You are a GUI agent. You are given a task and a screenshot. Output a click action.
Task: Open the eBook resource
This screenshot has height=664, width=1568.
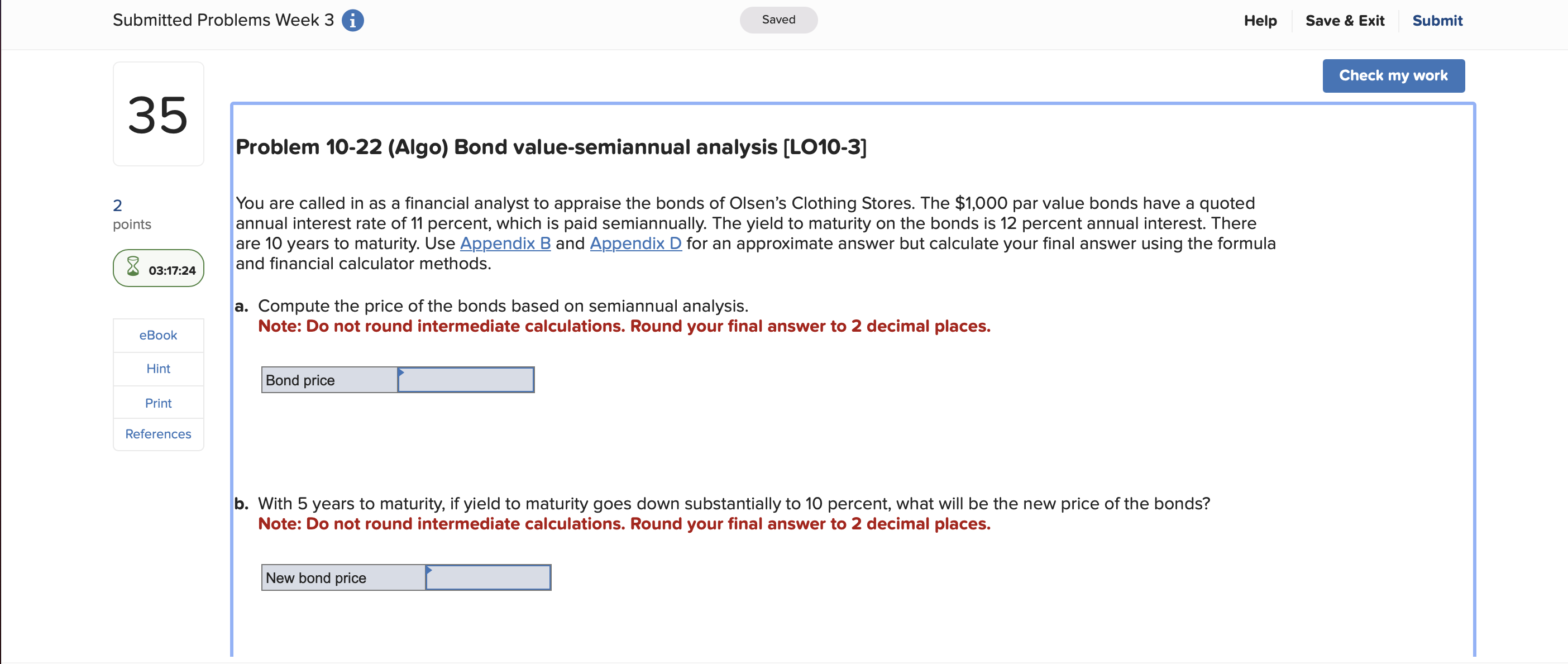[x=157, y=335]
